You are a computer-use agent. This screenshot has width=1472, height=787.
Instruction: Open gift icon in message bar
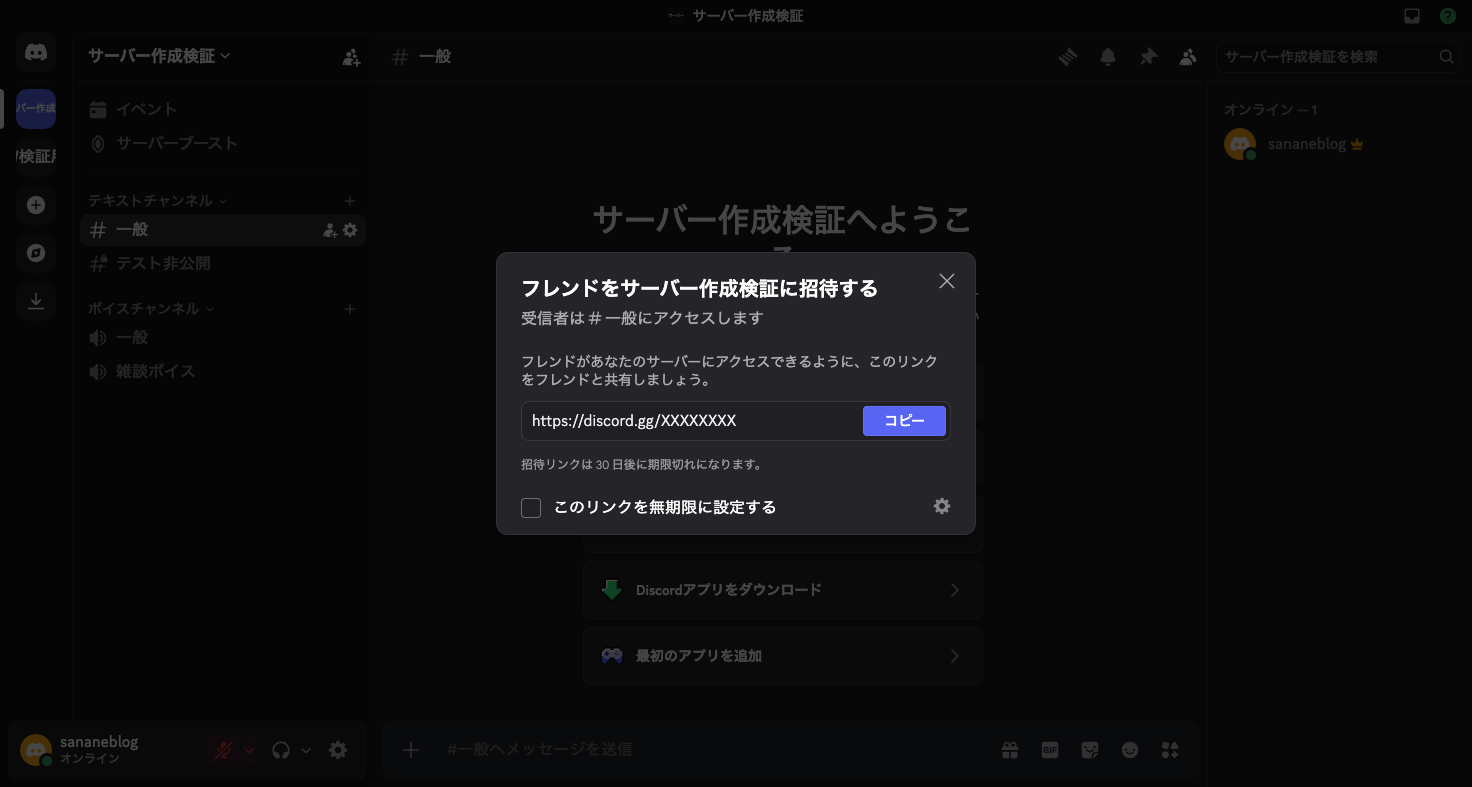1010,750
